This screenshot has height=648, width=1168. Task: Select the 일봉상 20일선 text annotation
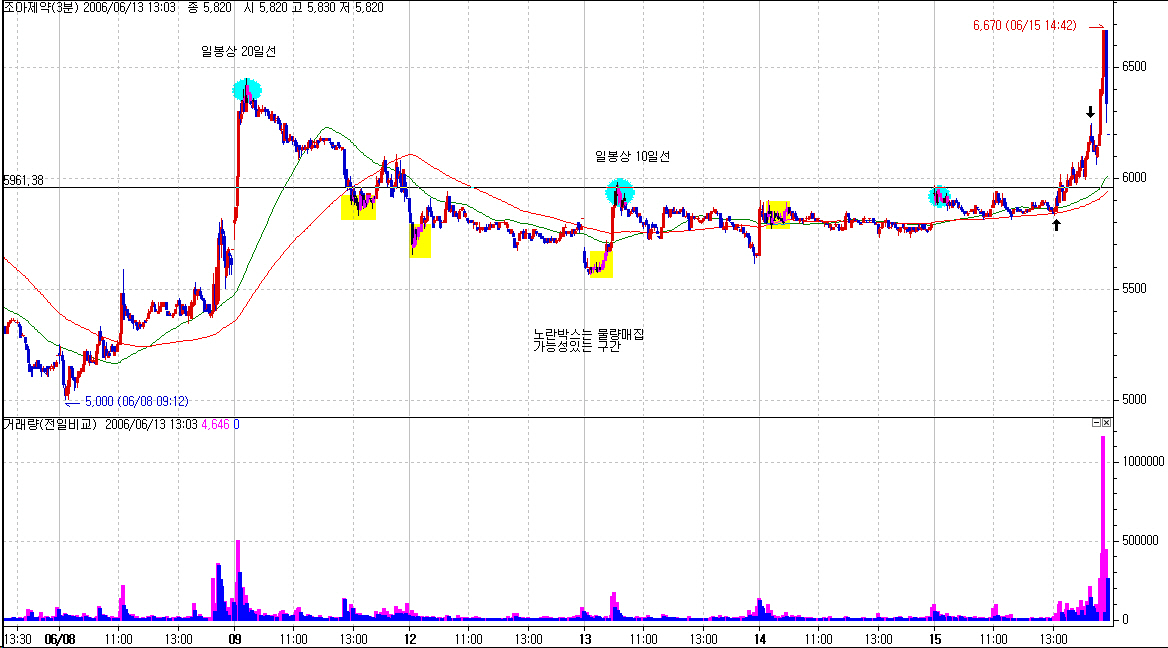(x=239, y=51)
